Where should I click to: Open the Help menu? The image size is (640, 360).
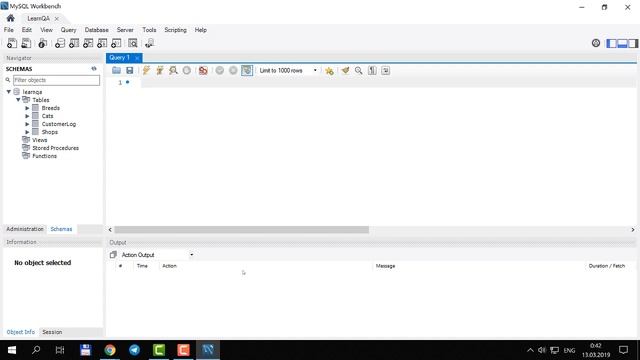pos(200,30)
